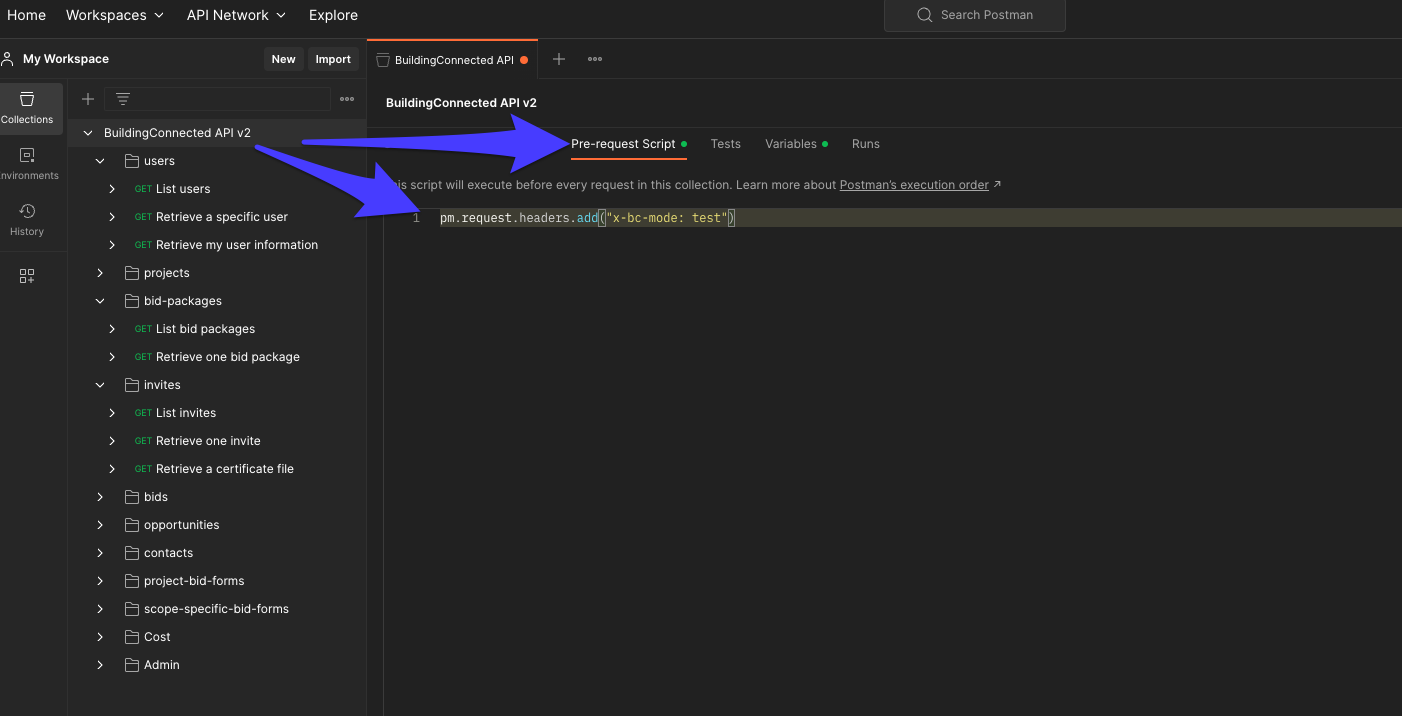Open a new tab with the plus icon
The height and width of the screenshot is (716, 1402).
coord(559,59)
